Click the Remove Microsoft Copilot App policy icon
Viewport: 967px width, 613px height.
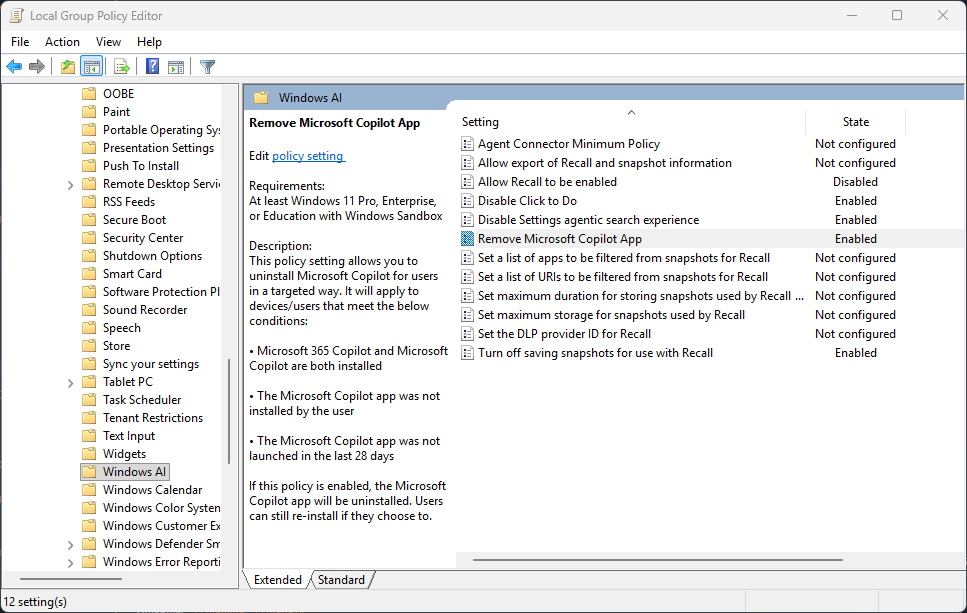[x=467, y=239]
